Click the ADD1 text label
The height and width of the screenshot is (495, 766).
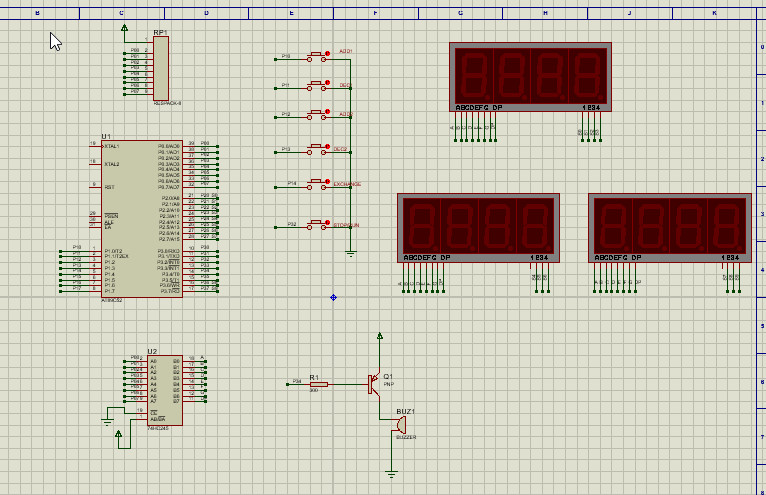click(x=346, y=51)
